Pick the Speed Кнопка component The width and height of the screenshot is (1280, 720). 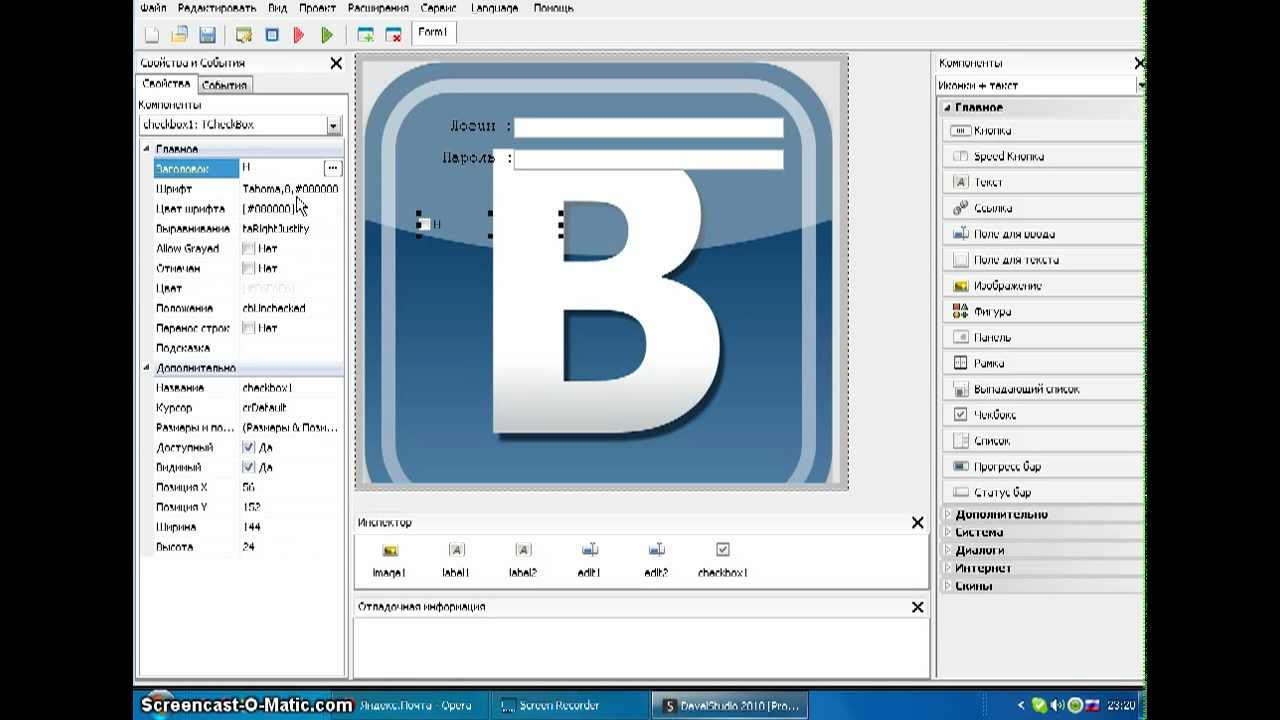[1042, 157]
